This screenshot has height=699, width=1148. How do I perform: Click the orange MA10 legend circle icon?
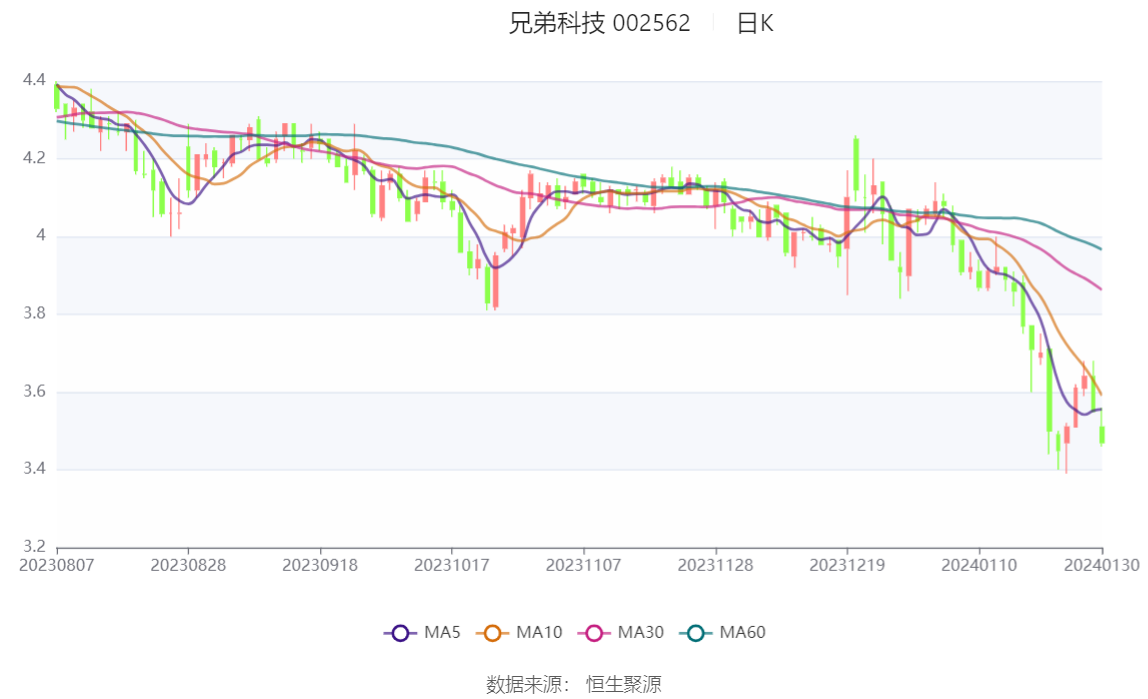pos(492,633)
